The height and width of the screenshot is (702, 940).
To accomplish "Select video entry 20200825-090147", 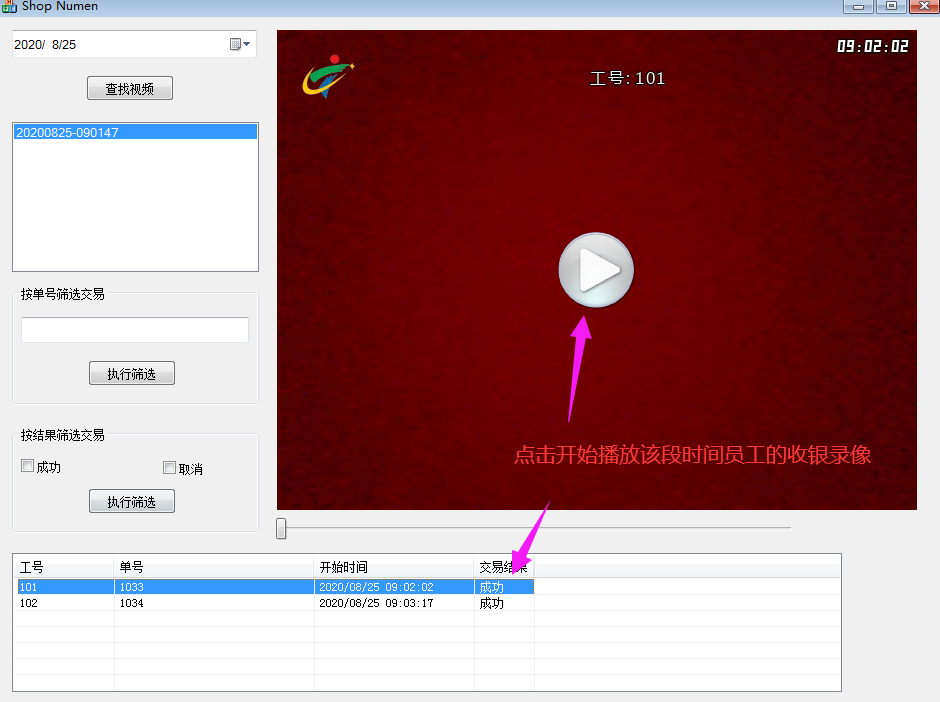I will [135, 132].
